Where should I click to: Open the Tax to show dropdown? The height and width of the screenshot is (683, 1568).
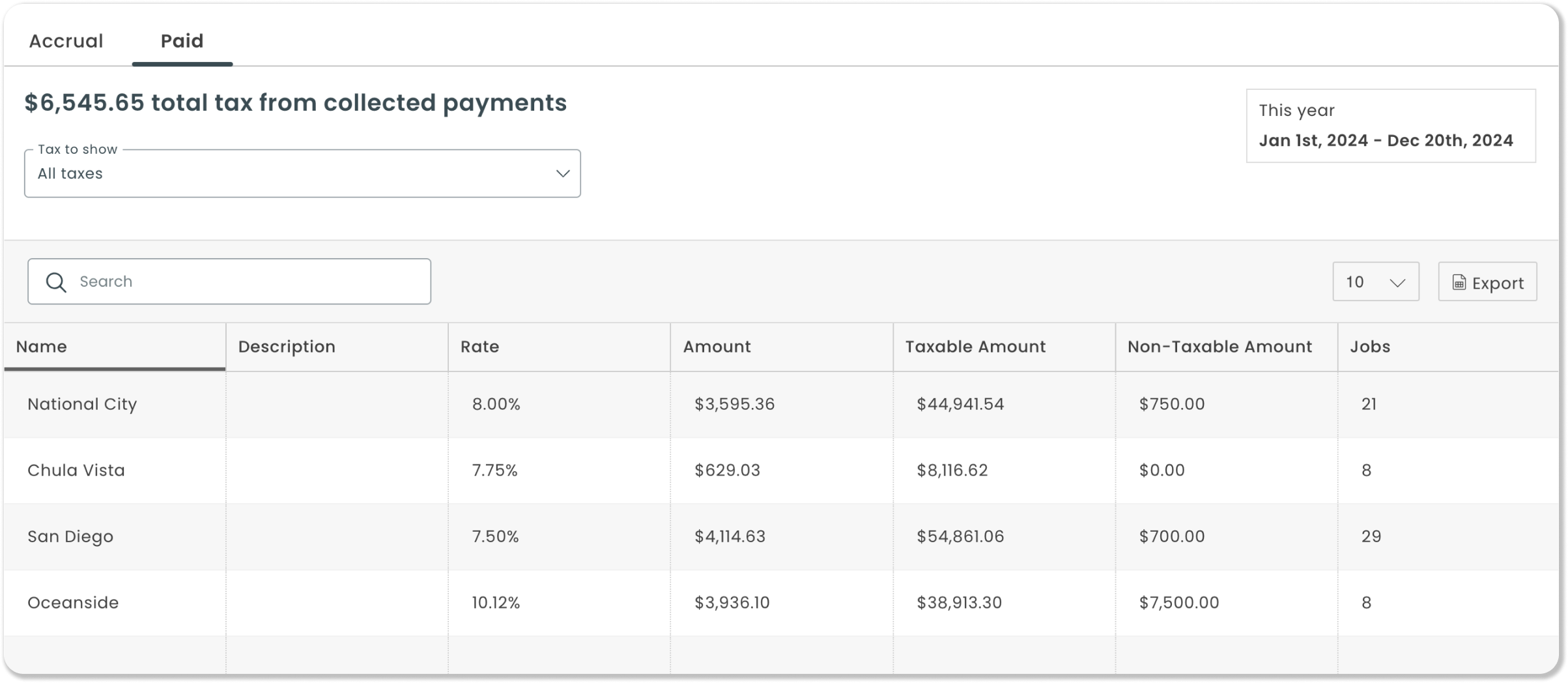pos(302,173)
